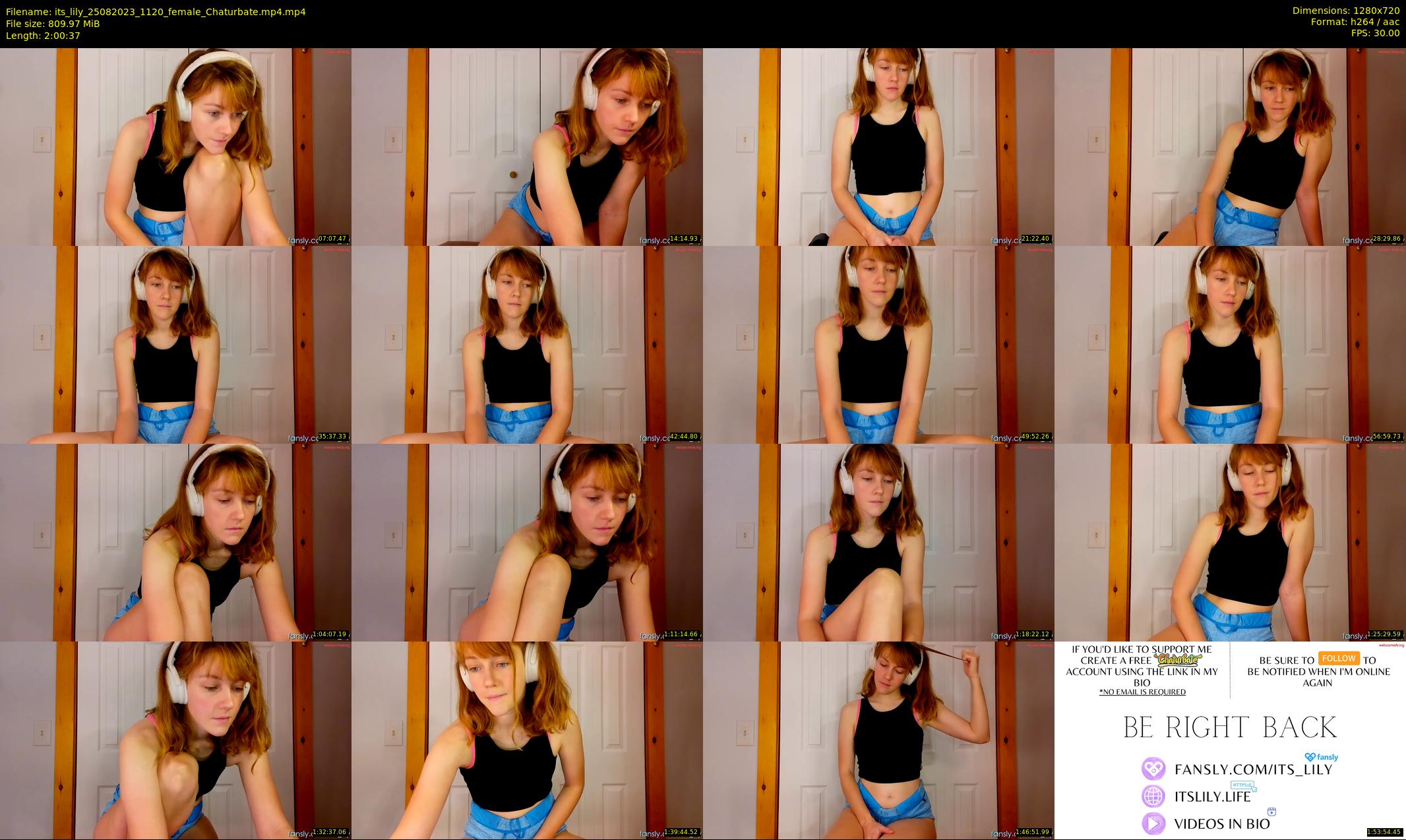Screen dimensions: 1406x840
Task: Select the thumbnail at 56:59.73
Action: click(1230, 344)
